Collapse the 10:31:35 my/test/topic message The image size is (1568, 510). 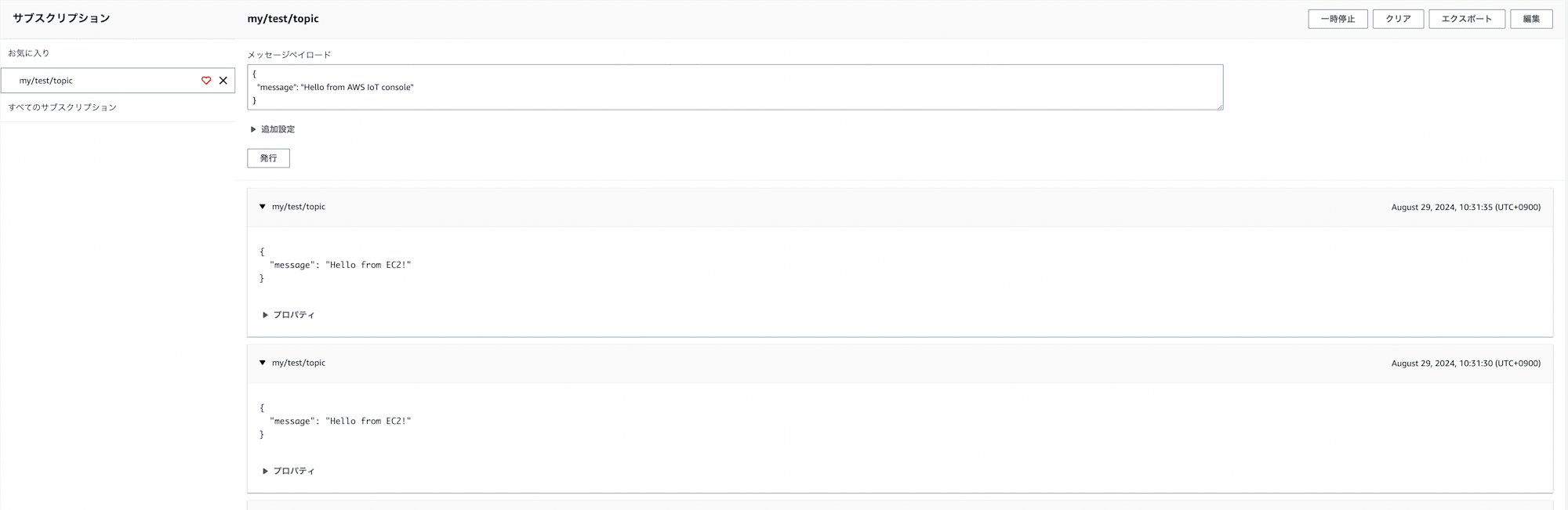[x=263, y=207]
